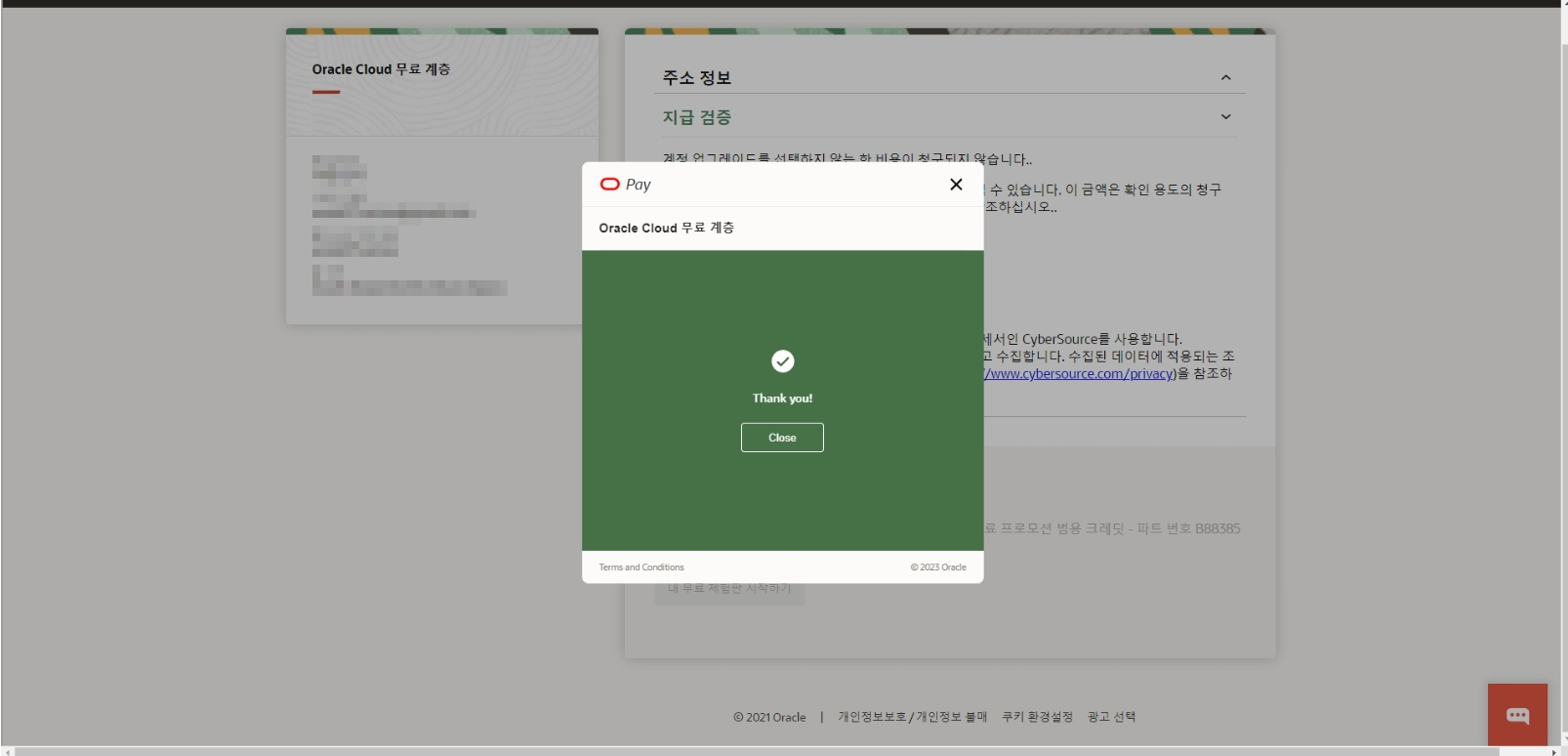
Task: Open 광고 선택 footer link
Action: click(x=1111, y=717)
